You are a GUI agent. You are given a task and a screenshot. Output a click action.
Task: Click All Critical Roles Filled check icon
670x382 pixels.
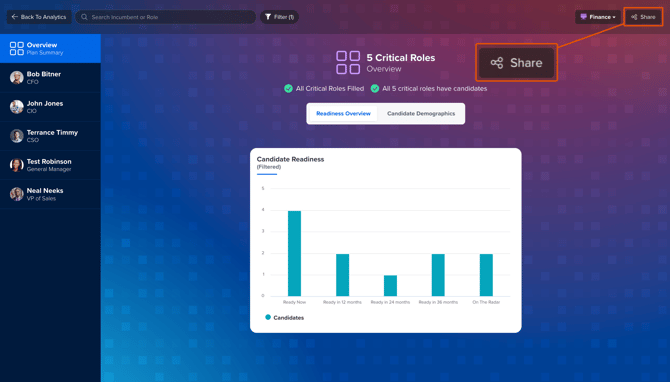pyautogui.click(x=288, y=88)
